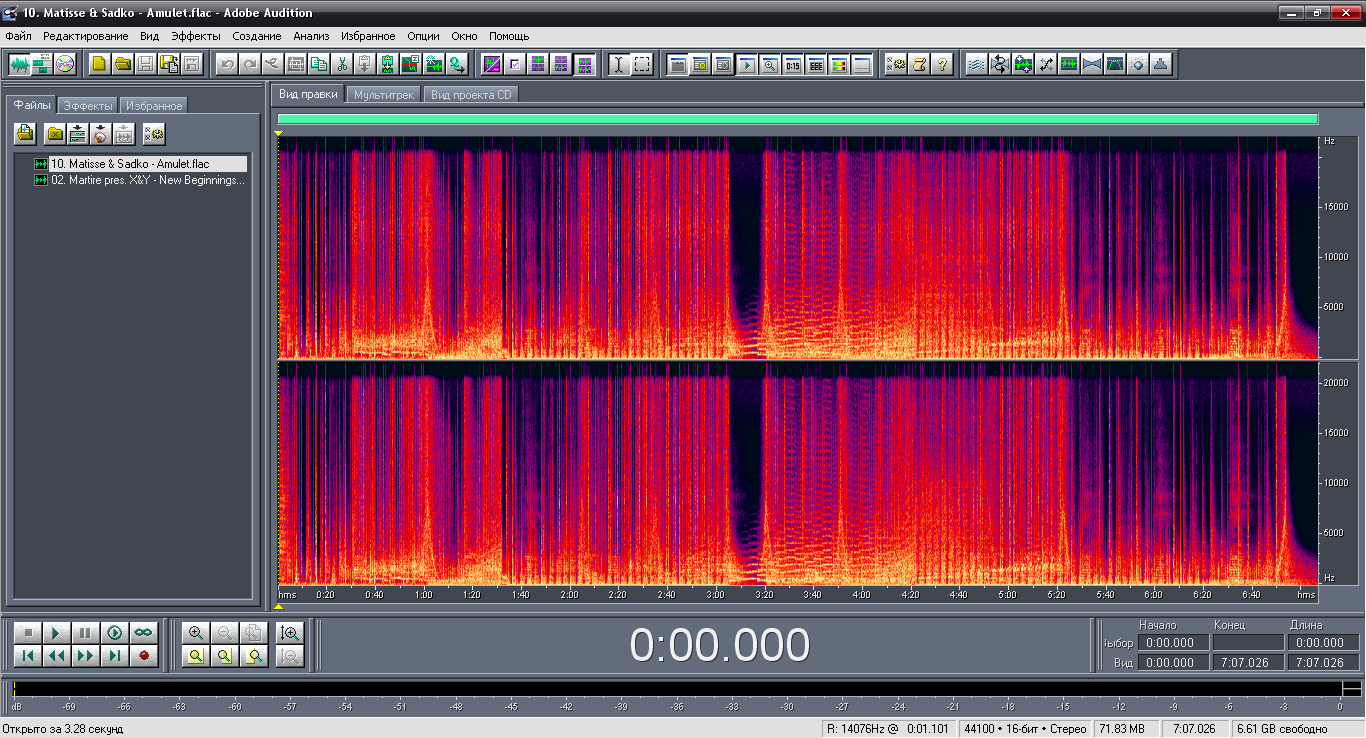Click the import file icon in Files panel
Screen dimensions: 1366x738
(x=25, y=133)
